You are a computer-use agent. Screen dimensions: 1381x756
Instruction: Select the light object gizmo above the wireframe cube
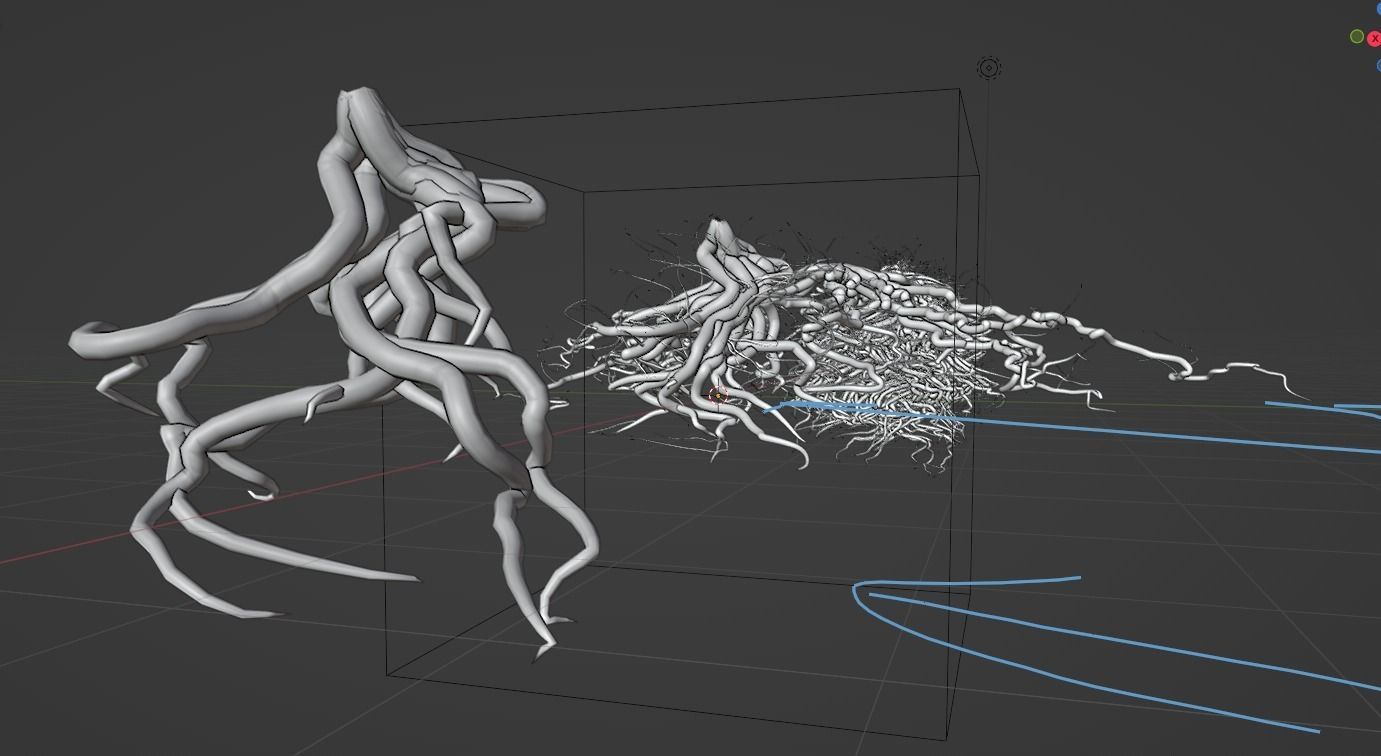click(x=988, y=67)
